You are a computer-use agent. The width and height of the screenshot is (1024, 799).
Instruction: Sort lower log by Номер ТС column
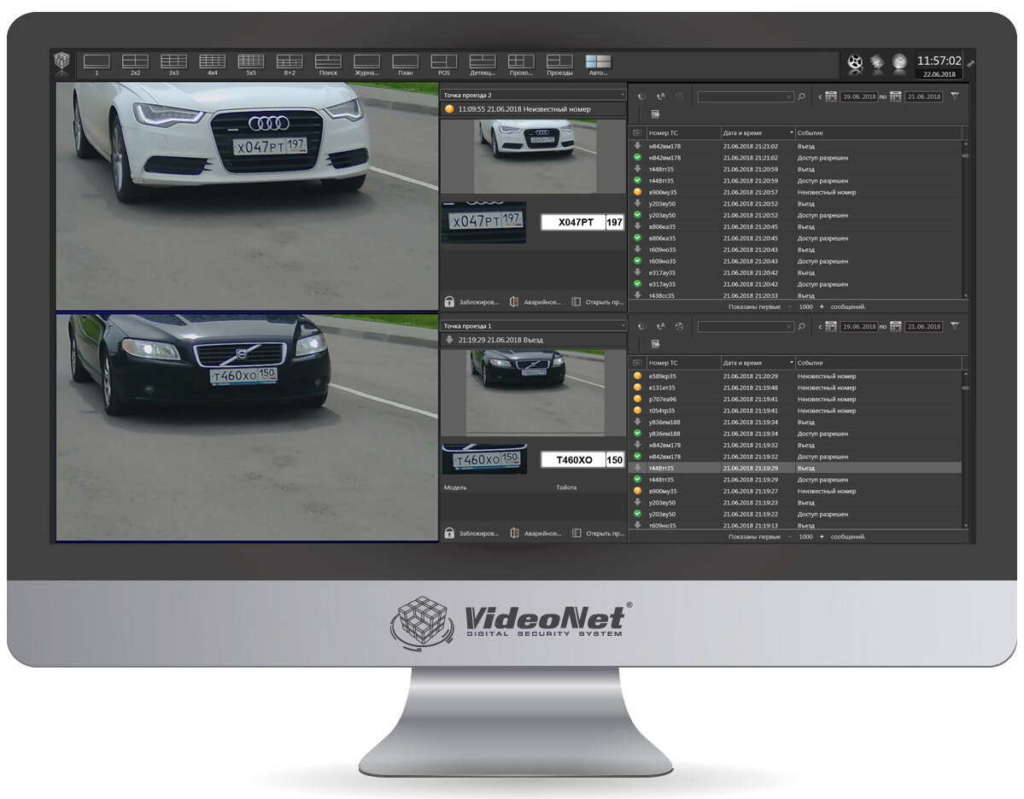(682, 363)
